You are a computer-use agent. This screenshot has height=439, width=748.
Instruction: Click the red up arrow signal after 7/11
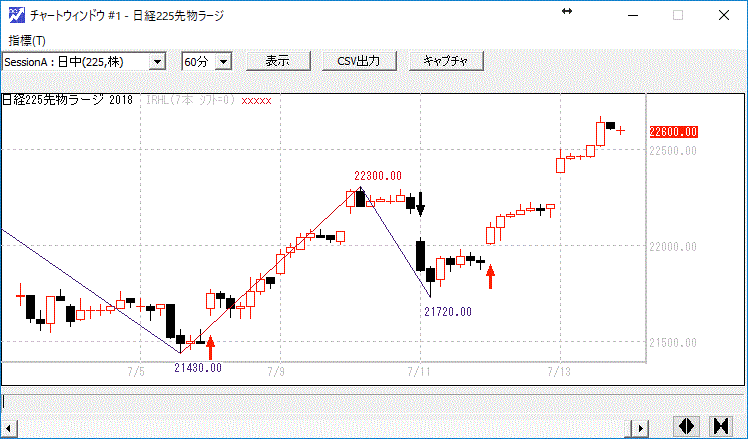point(490,277)
